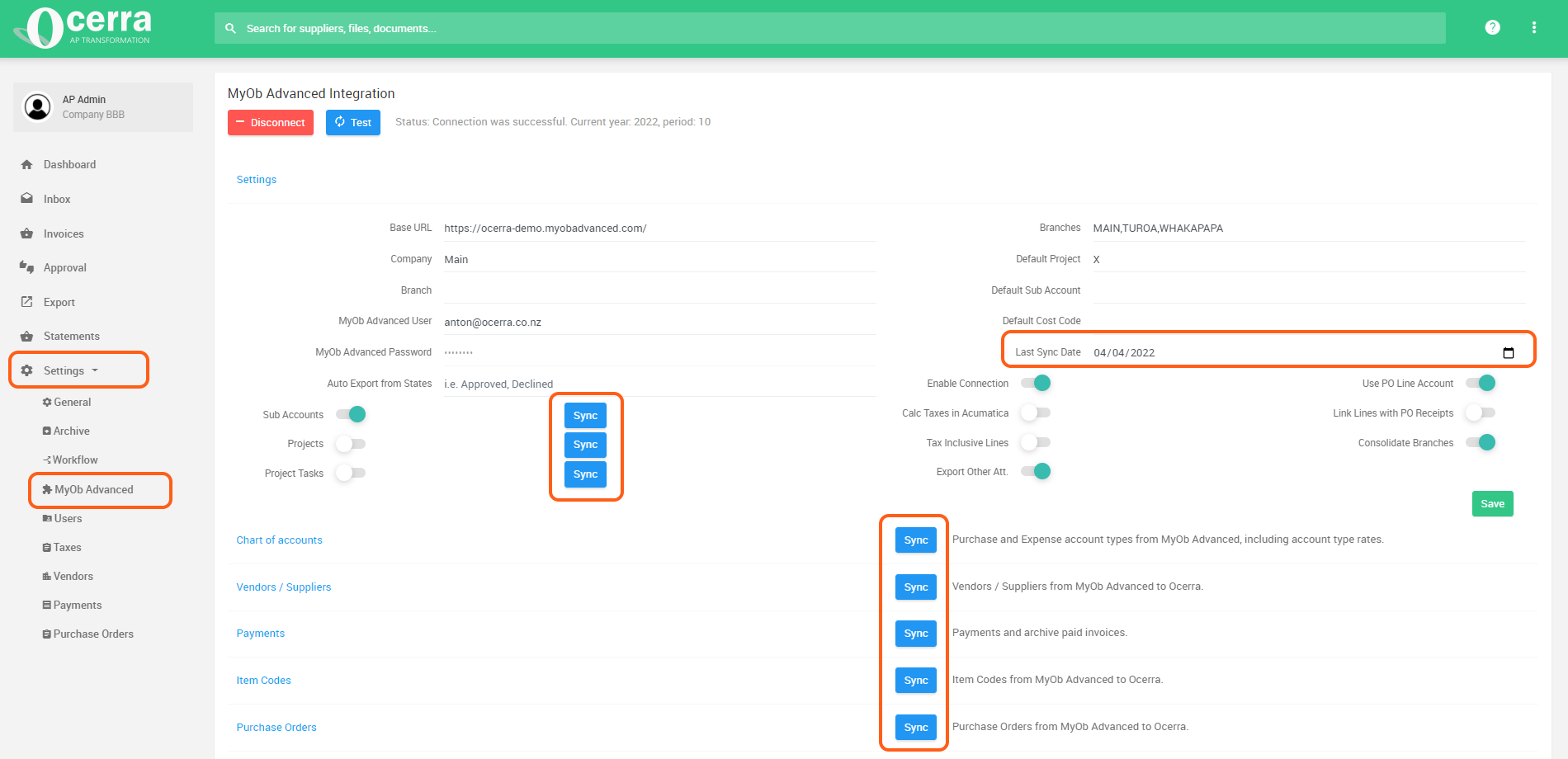Click the Invoices basket icon

[x=27, y=233]
